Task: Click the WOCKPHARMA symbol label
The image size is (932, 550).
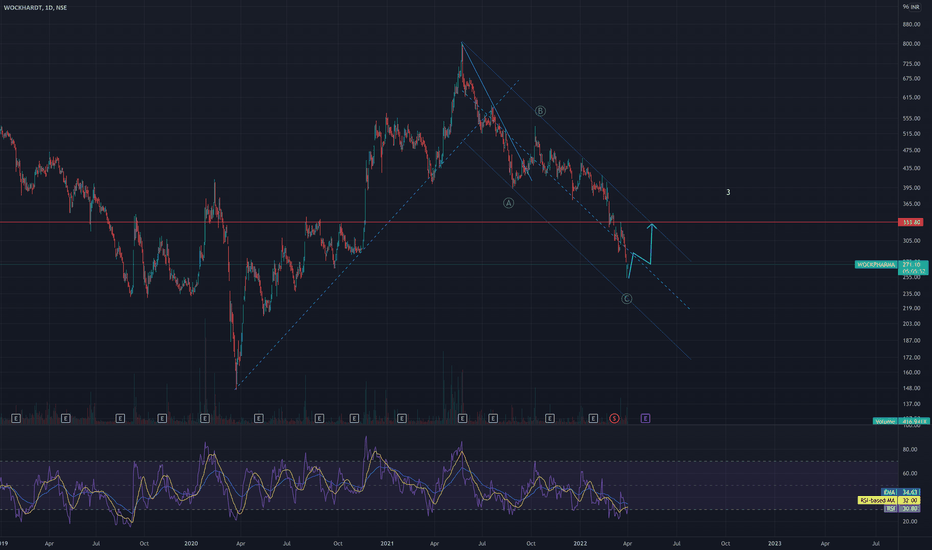Action: click(x=876, y=265)
